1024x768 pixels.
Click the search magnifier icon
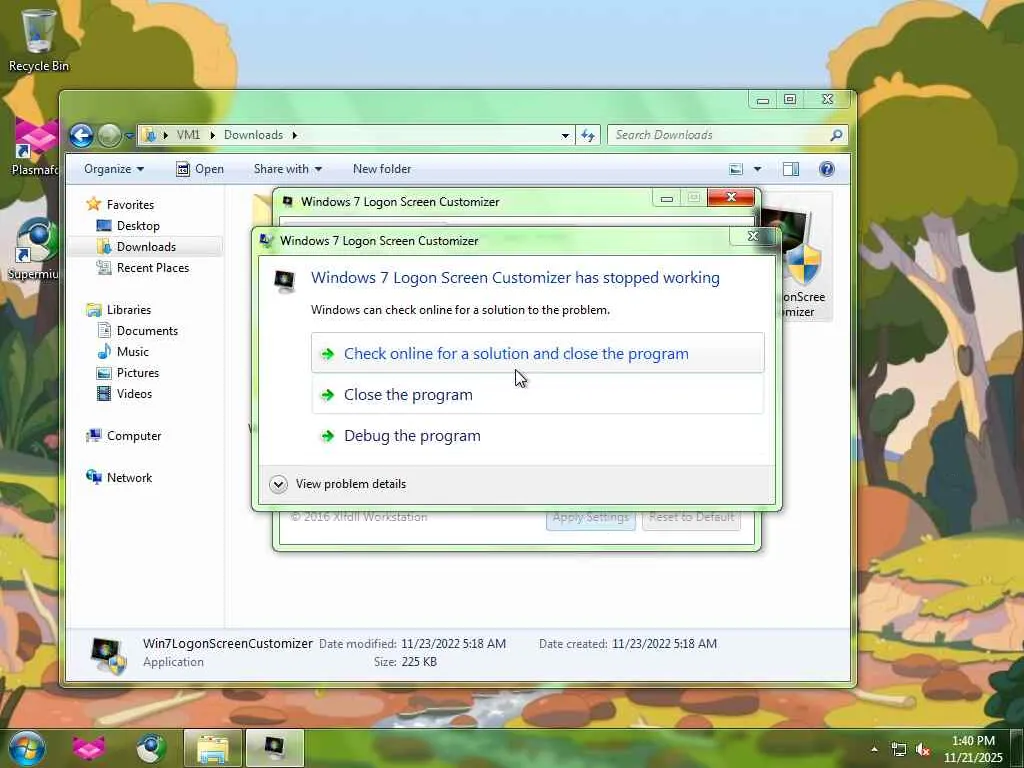click(836, 135)
